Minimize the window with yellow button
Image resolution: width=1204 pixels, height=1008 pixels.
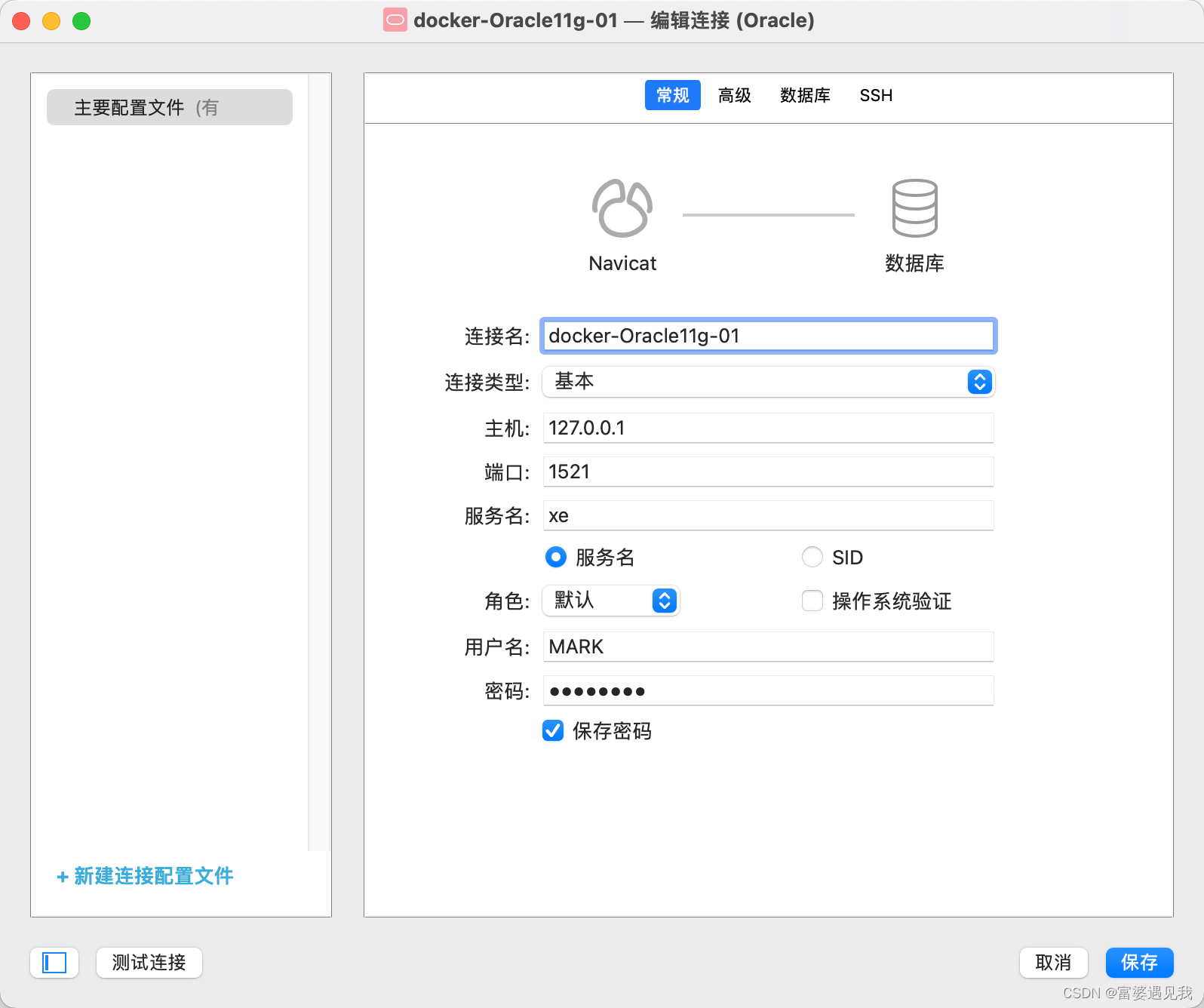(51, 21)
